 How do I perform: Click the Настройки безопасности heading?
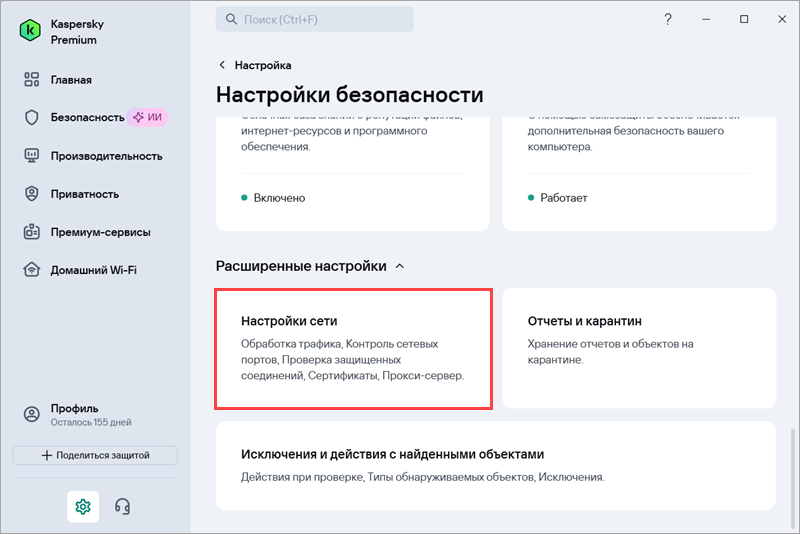click(x=349, y=94)
